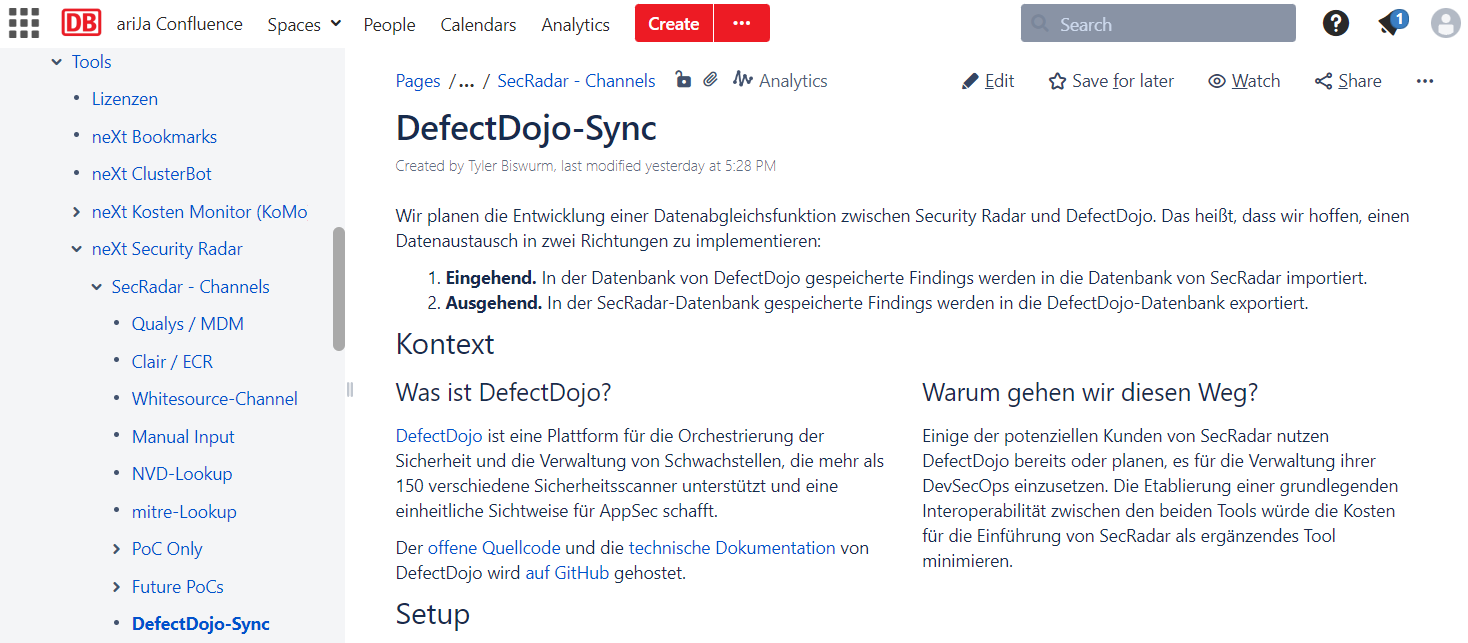
Task: Select DefectDojo-Sync in sidebar tree
Action: tap(201, 624)
